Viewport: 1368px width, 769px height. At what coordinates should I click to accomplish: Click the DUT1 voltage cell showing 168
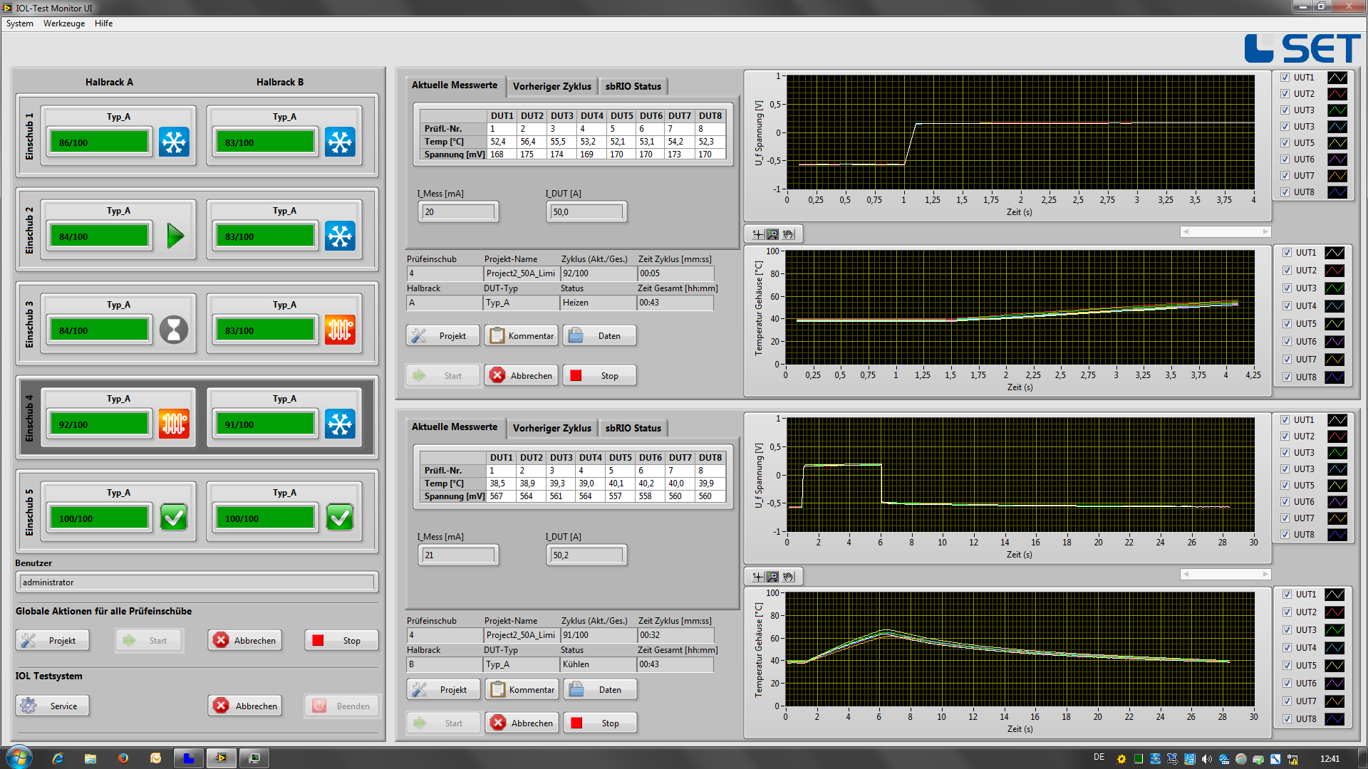(x=502, y=155)
